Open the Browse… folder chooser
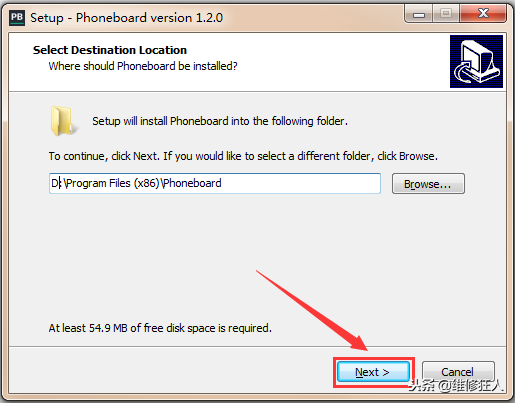 point(428,184)
